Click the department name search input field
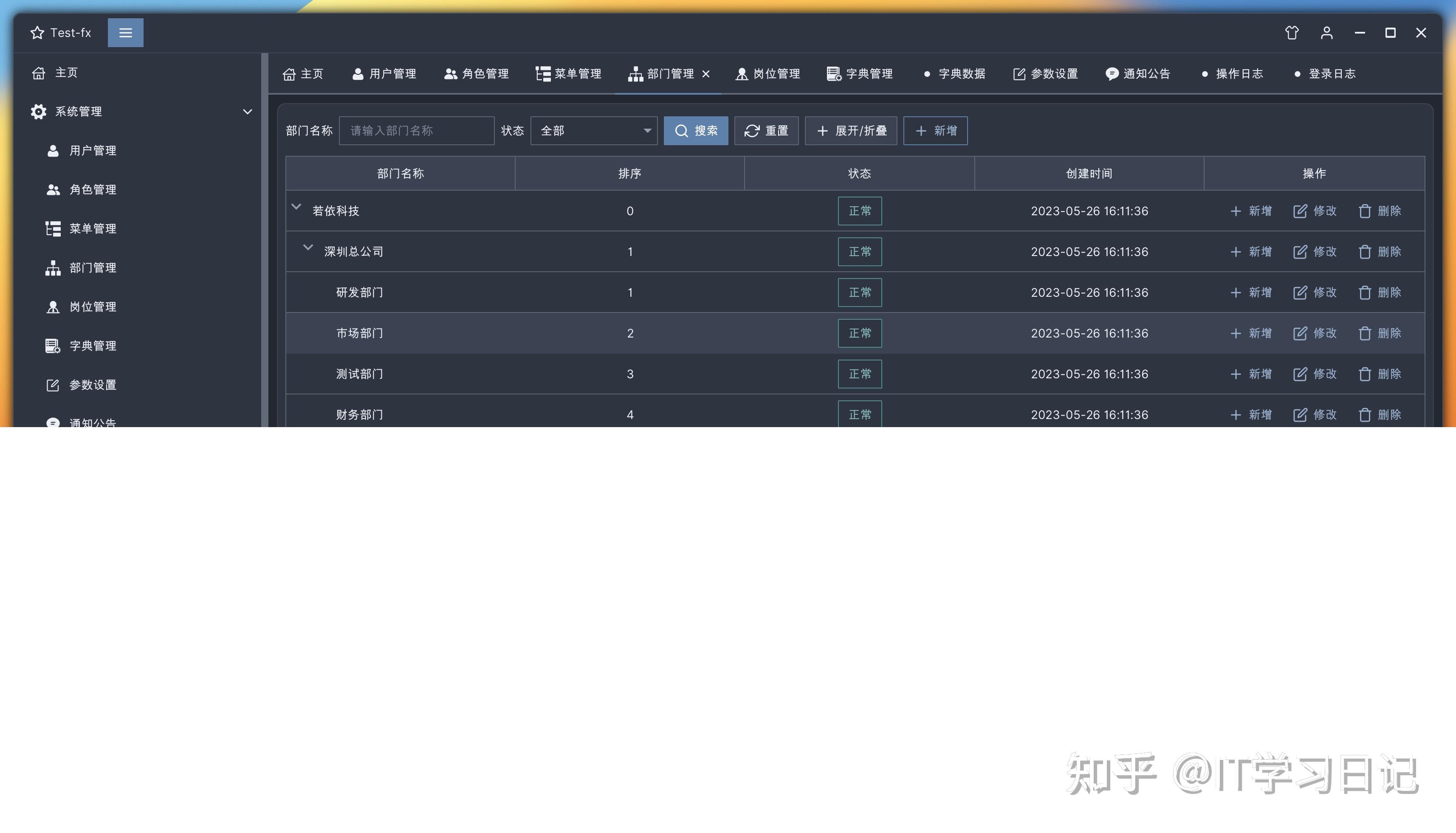 [417, 130]
